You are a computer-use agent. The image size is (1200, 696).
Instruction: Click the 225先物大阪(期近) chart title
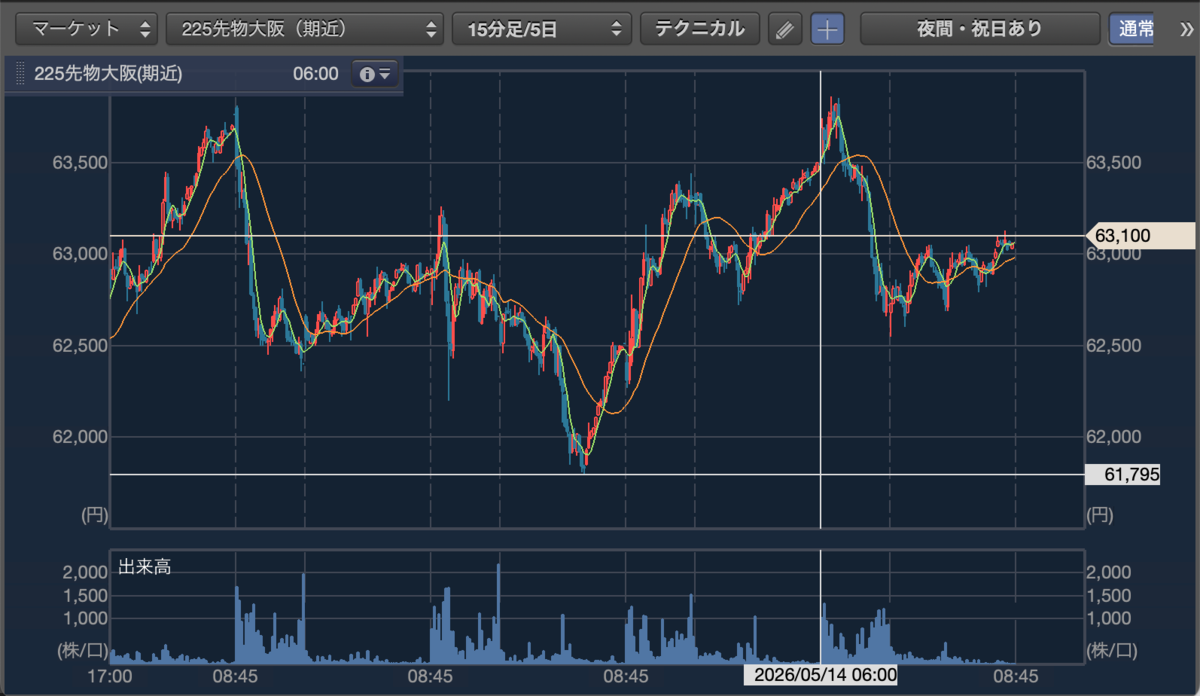108,74
